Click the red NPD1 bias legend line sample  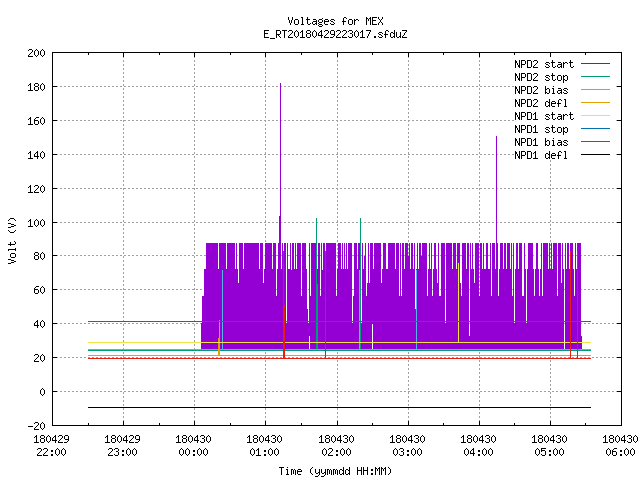(595, 142)
